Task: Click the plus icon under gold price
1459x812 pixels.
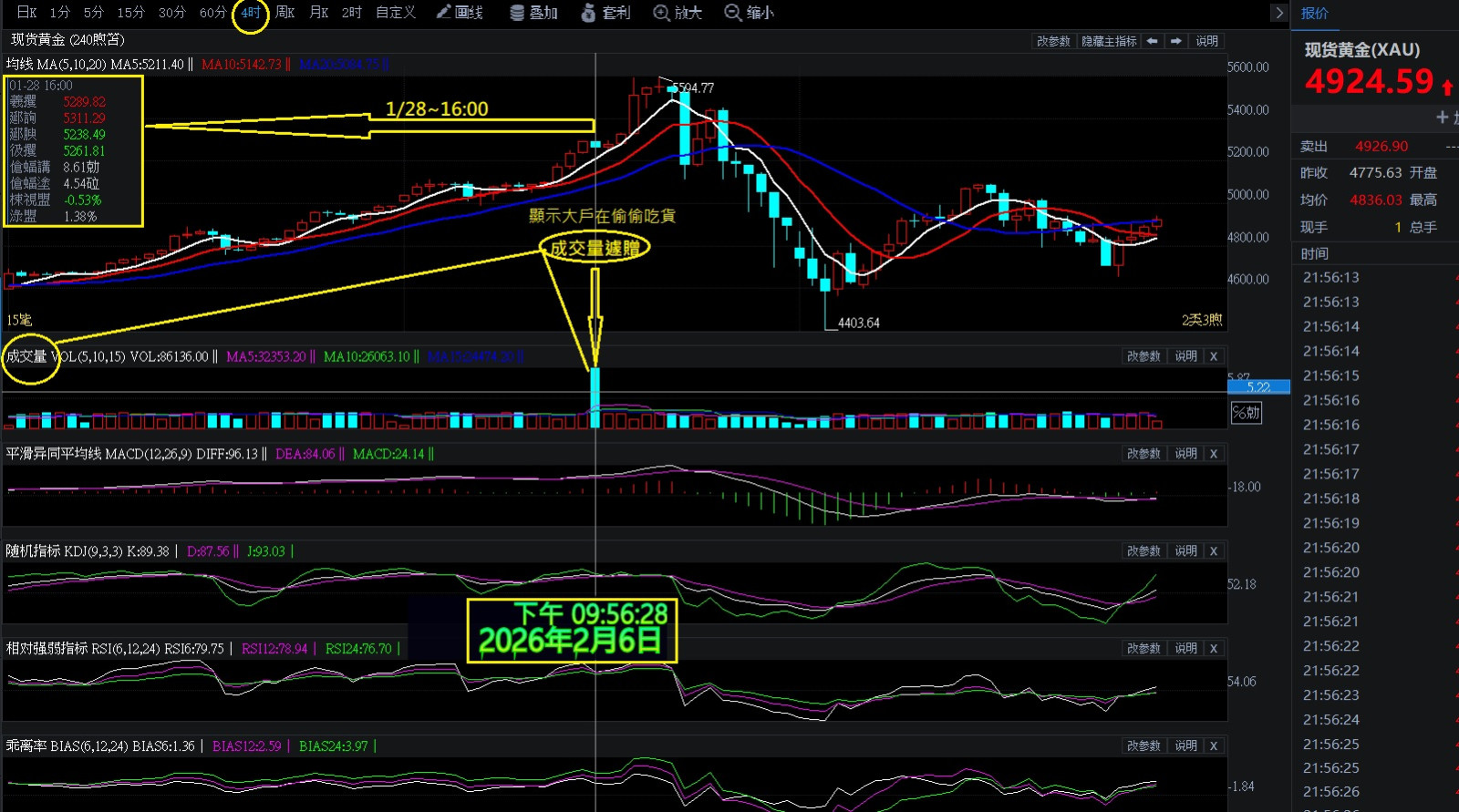Action: pos(1442,117)
